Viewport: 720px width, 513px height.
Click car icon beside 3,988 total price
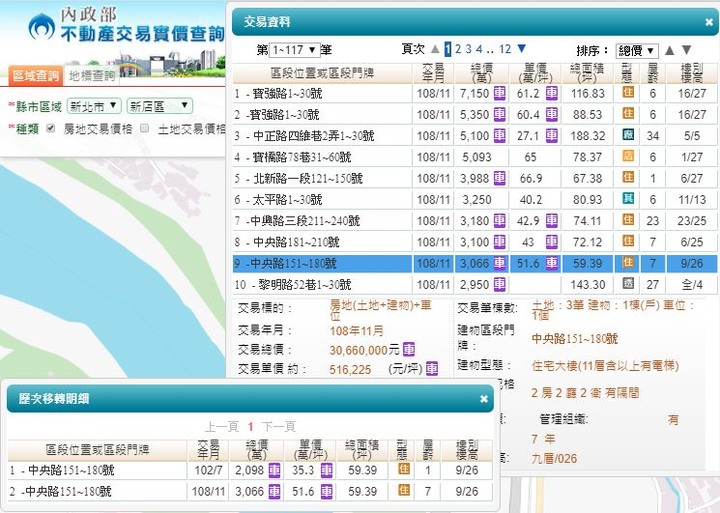pos(500,178)
